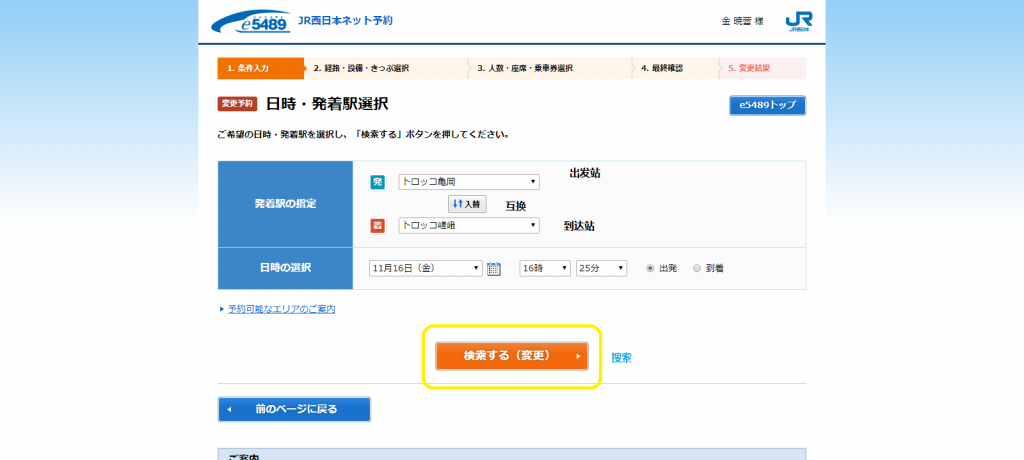The image size is (1024, 460).
Task: Open the departure station dropdown トロッコ亀岡
Action: coord(469,182)
